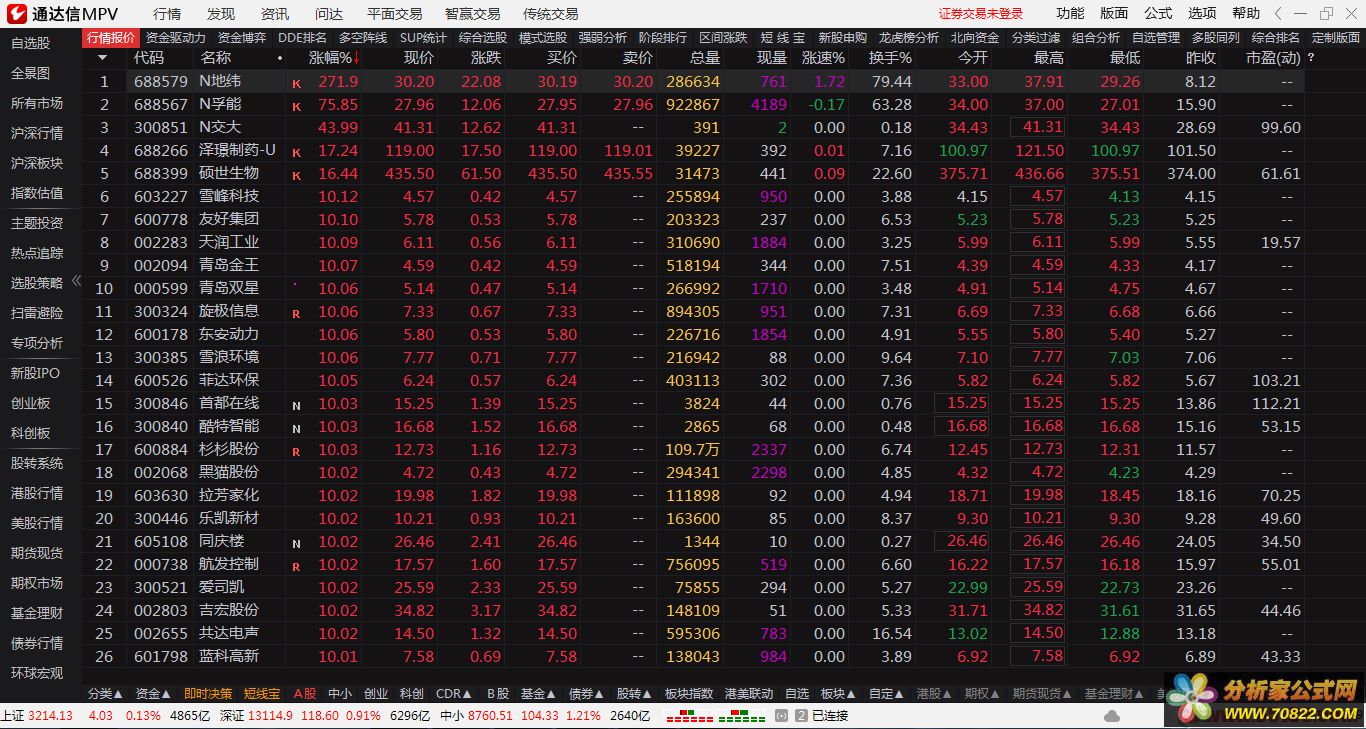The height and width of the screenshot is (729, 1366).
Task: Click N孚能 current price 27.96
Action: (414, 104)
